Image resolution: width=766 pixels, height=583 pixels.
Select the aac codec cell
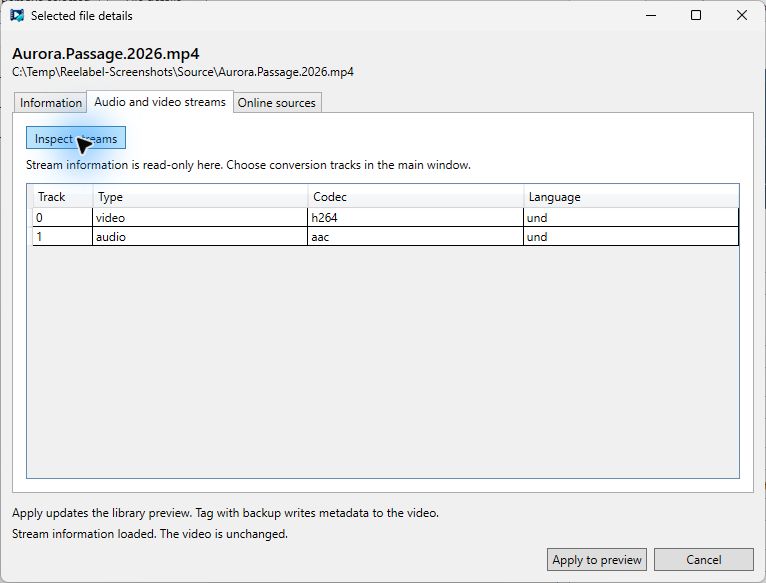click(416, 237)
